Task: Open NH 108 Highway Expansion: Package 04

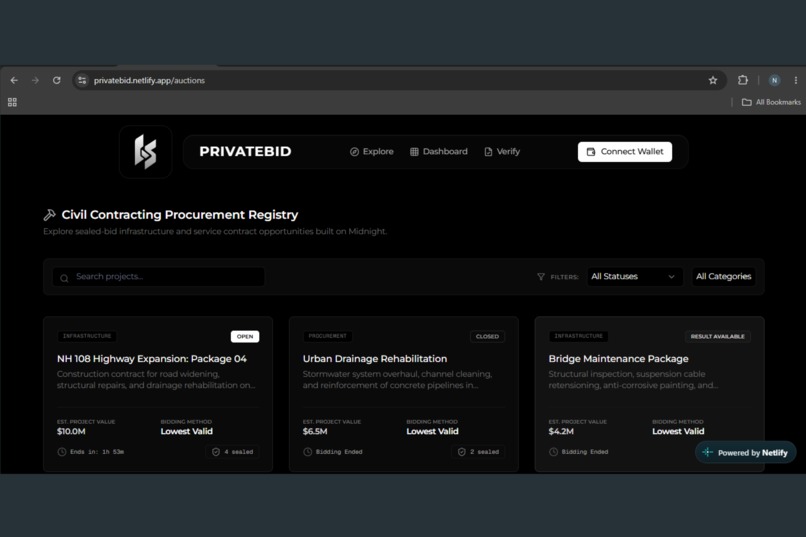Action: [x=152, y=359]
